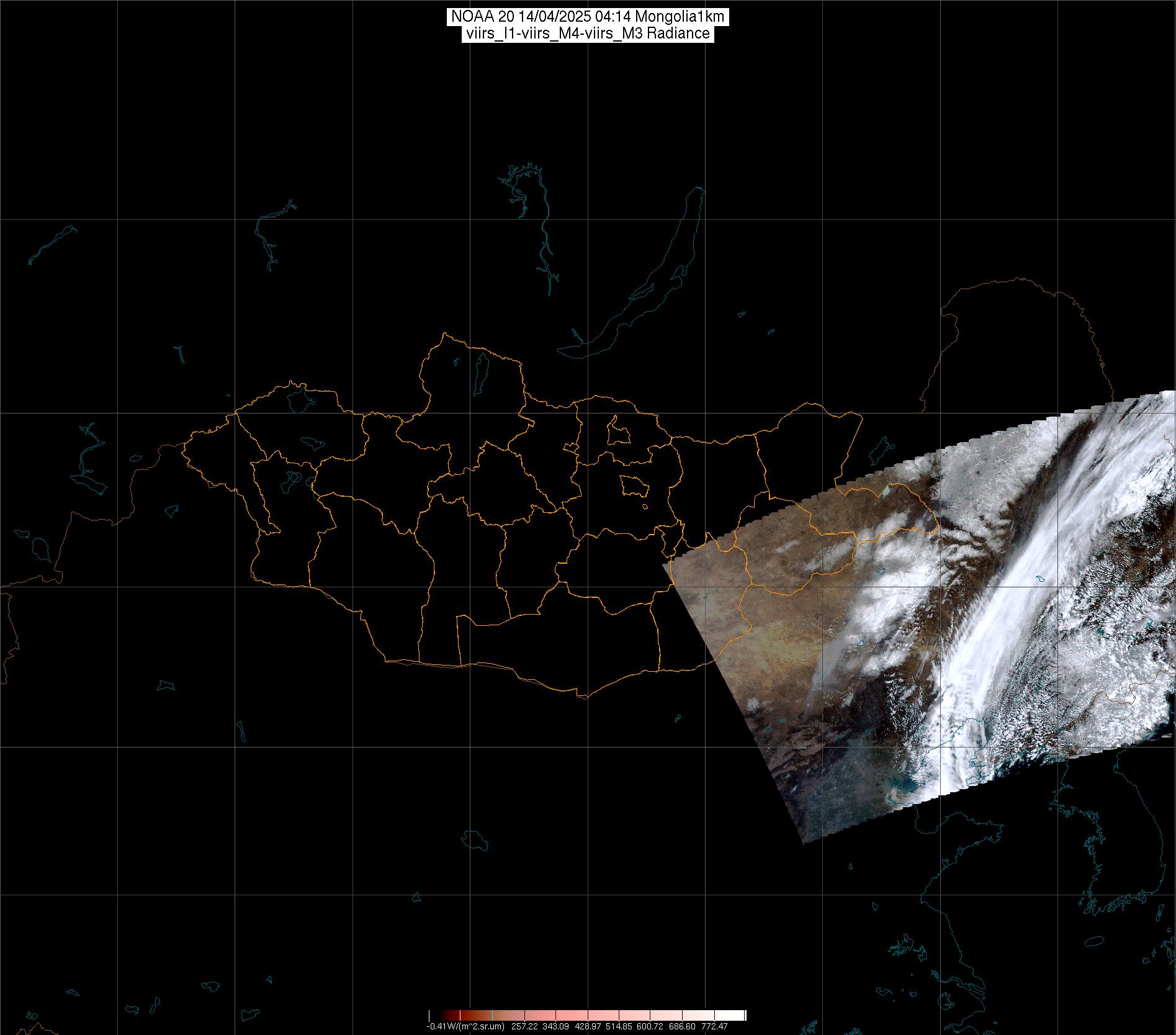1176x1035 pixels.
Task: Click the viirs_I1-viirs_M4-viirs_M3 Radiance subtitle
Action: click(587, 34)
